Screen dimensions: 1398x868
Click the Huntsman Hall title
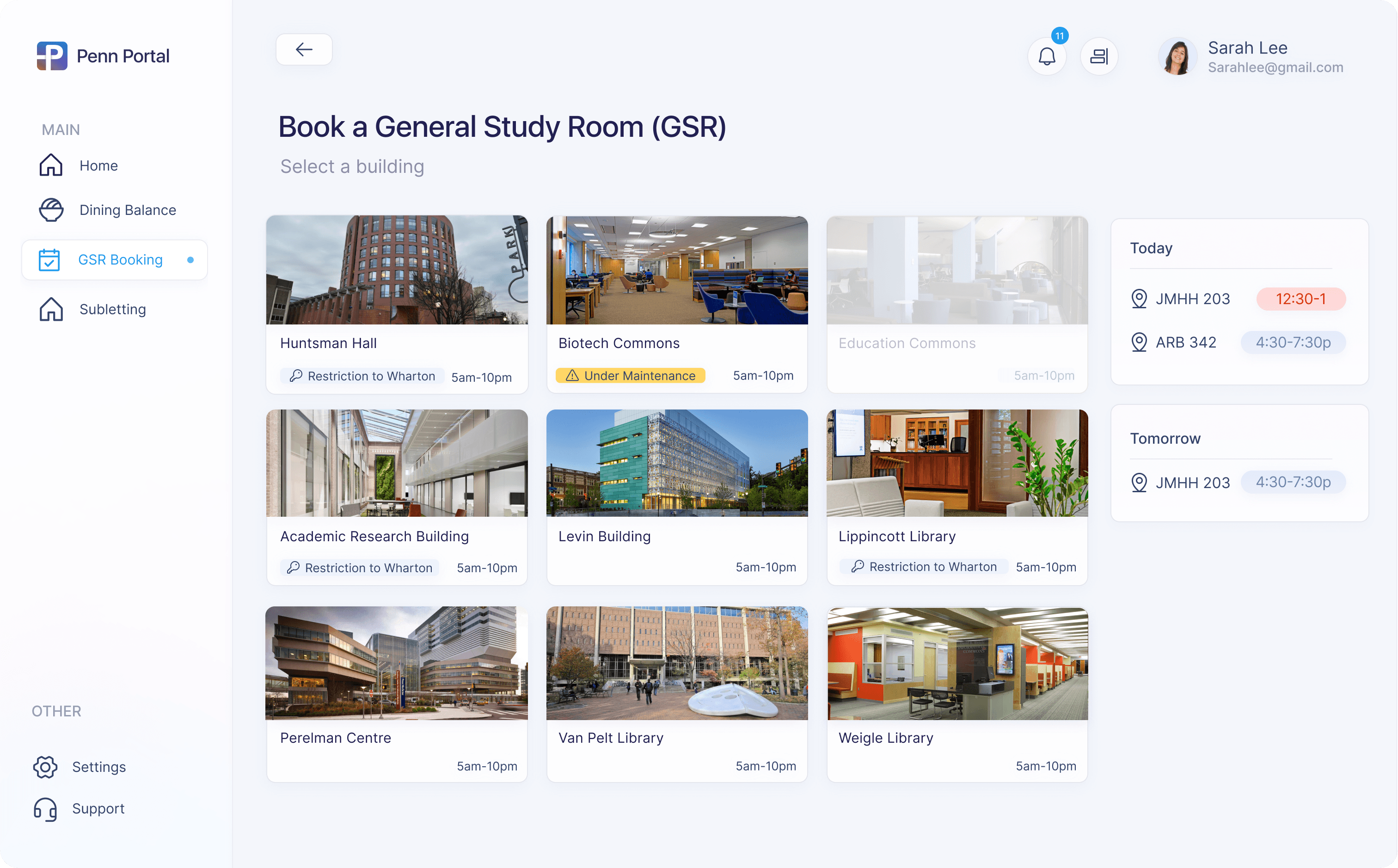point(328,343)
